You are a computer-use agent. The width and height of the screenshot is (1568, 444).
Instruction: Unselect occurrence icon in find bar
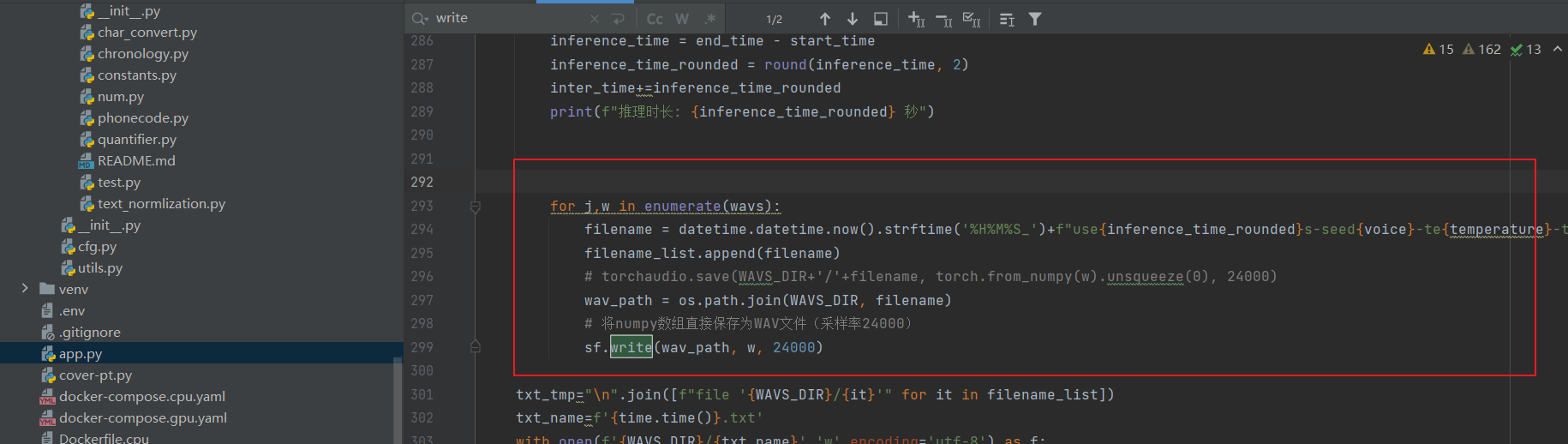pyautogui.click(x=943, y=19)
